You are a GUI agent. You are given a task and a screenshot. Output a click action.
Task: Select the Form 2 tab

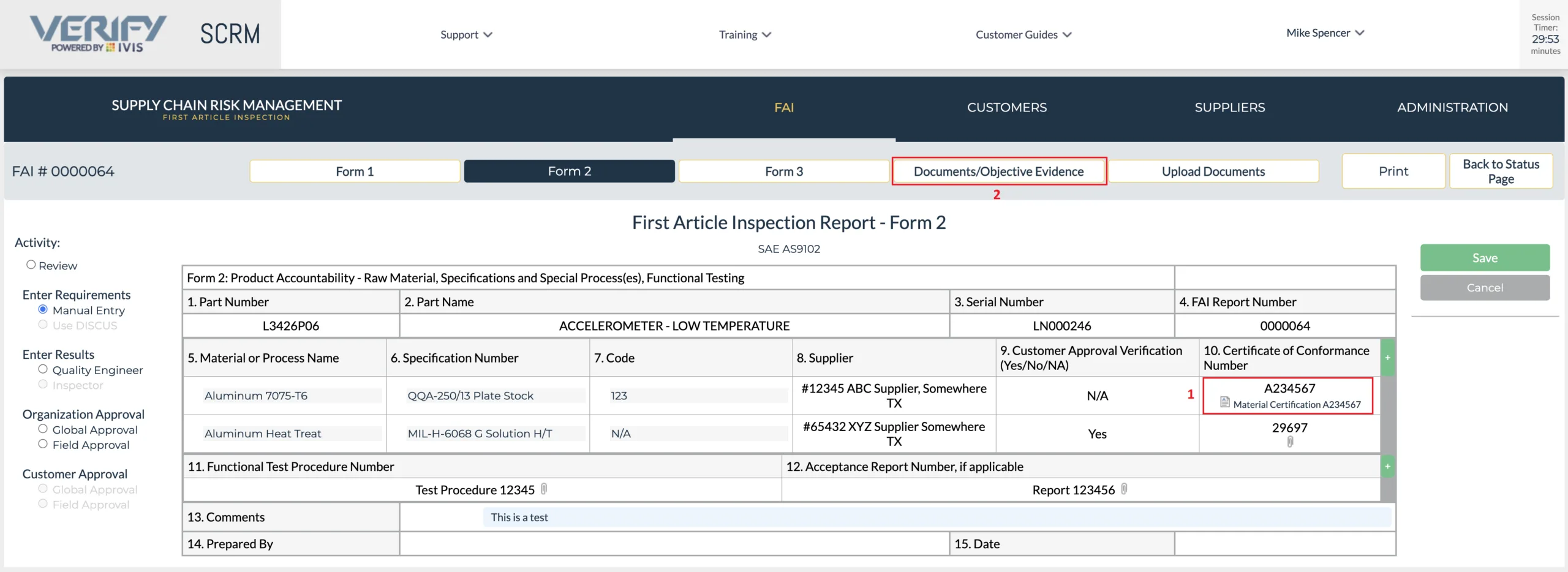pos(570,171)
